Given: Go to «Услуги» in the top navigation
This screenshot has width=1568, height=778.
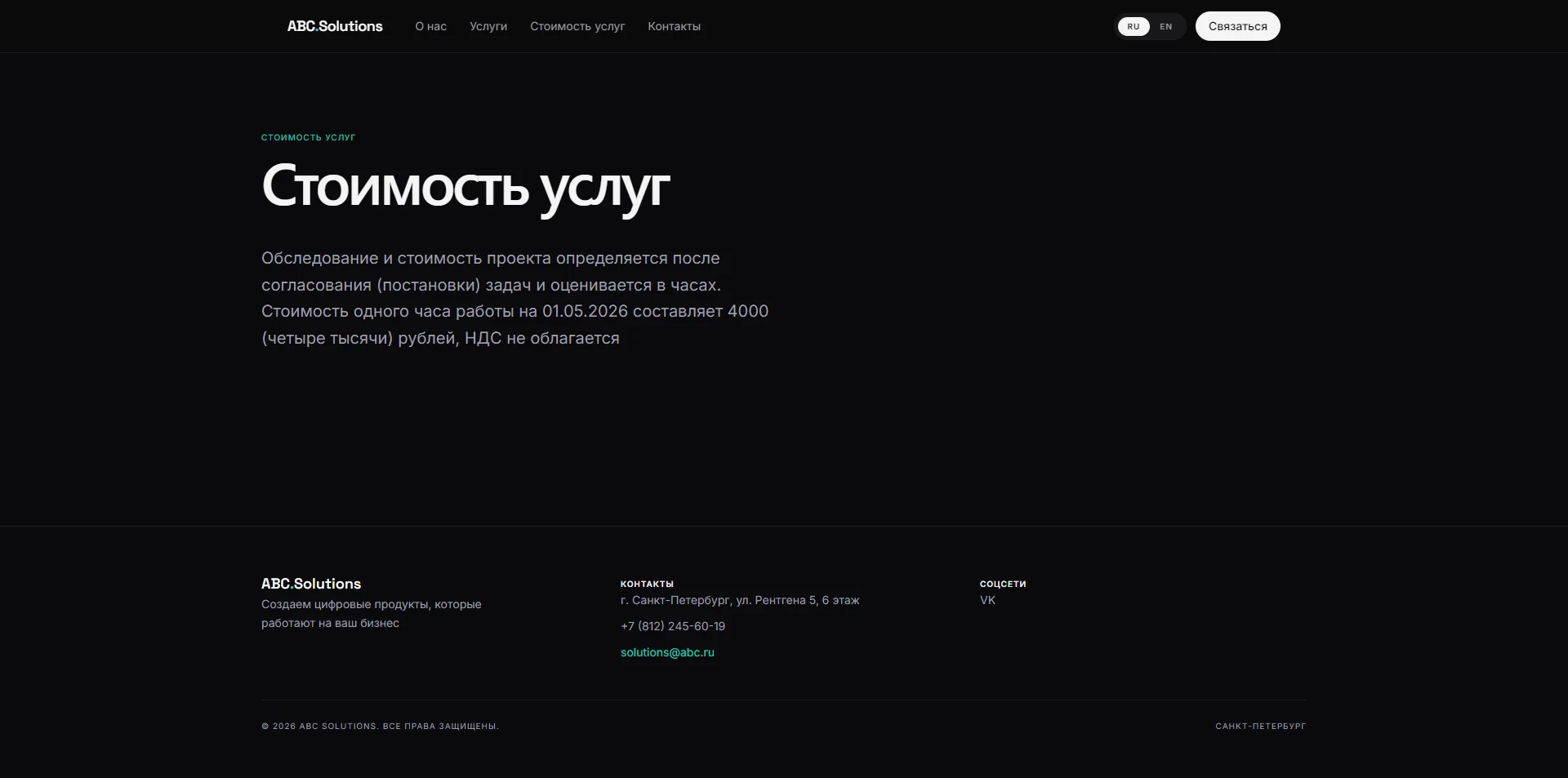Looking at the screenshot, I should click(x=488, y=26).
